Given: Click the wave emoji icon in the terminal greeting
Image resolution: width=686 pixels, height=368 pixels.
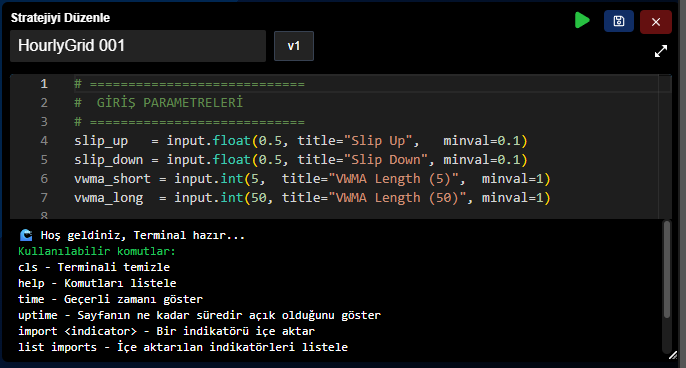Looking at the screenshot, I should (26, 235).
